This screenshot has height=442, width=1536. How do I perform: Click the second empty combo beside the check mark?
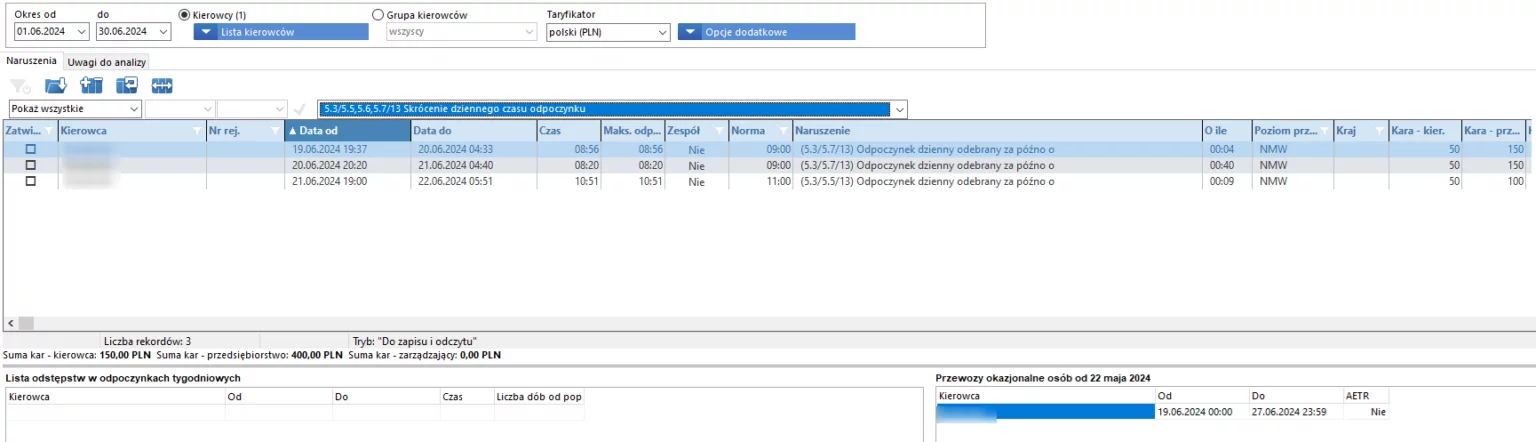click(x=253, y=109)
